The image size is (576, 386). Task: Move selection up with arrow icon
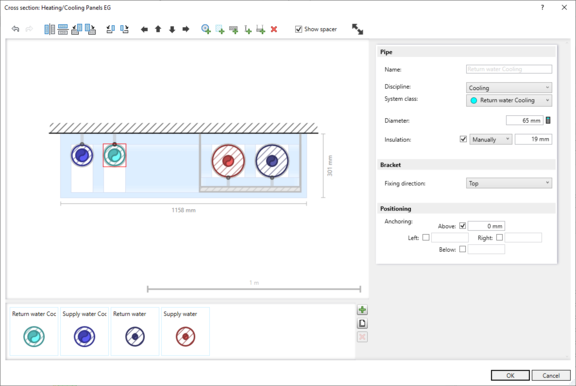point(158,29)
